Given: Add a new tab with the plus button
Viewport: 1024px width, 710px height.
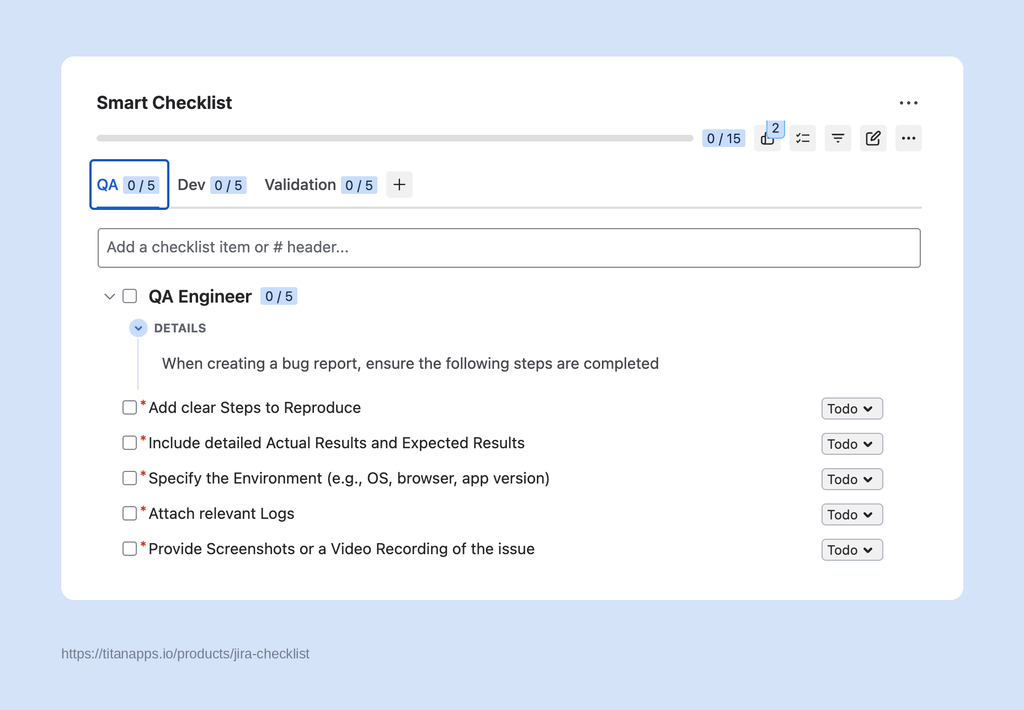Looking at the screenshot, I should [399, 185].
